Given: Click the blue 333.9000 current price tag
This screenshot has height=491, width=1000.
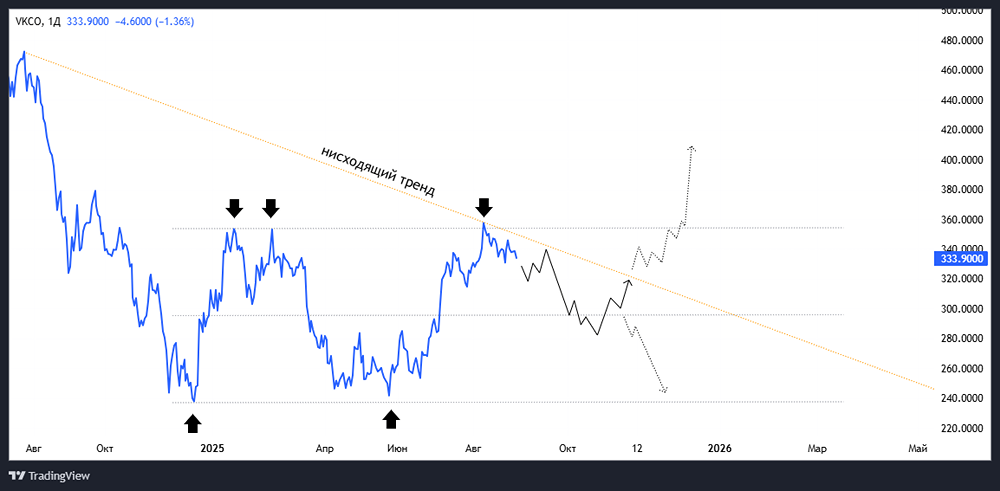Looking at the screenshot, I should tap(961, 259).
